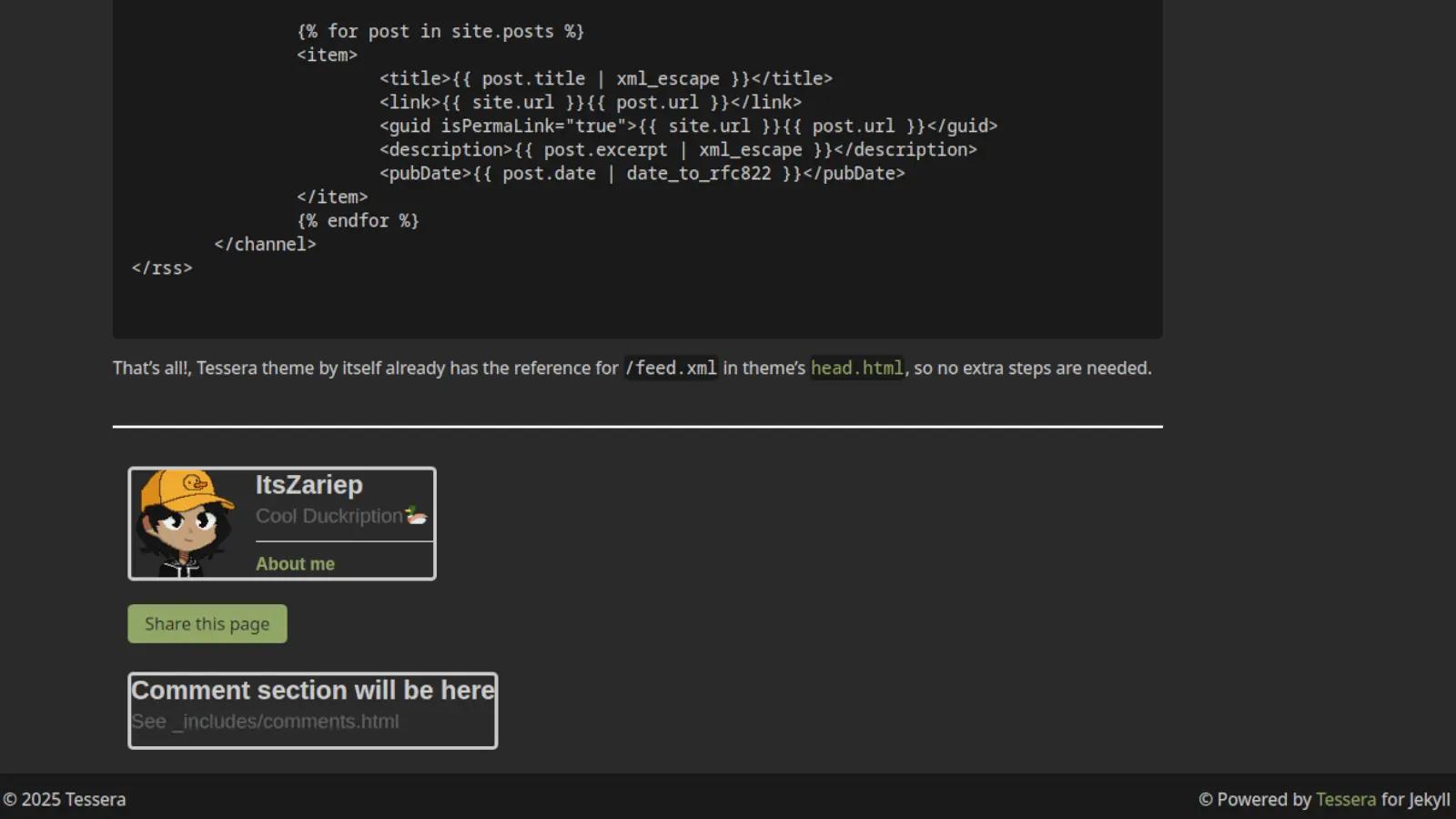
Task: Open the About me link
Action: (x=295, y=563)
